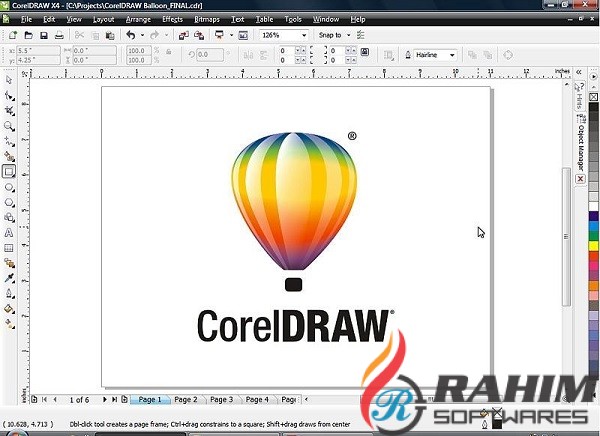Switch to Page 4 tab
The image size is (600, 436).
pos(257,400)
